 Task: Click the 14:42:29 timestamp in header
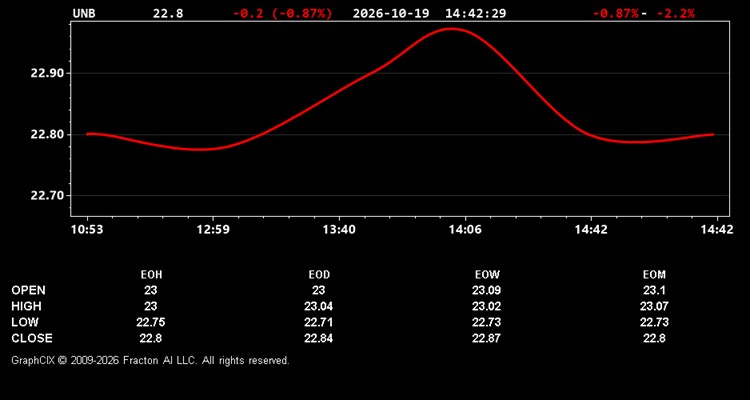point(475,13)
